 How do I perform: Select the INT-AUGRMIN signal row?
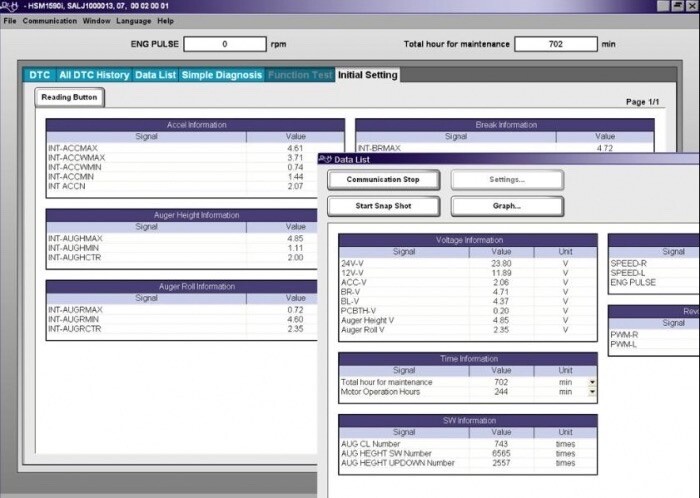click(182, 319)
